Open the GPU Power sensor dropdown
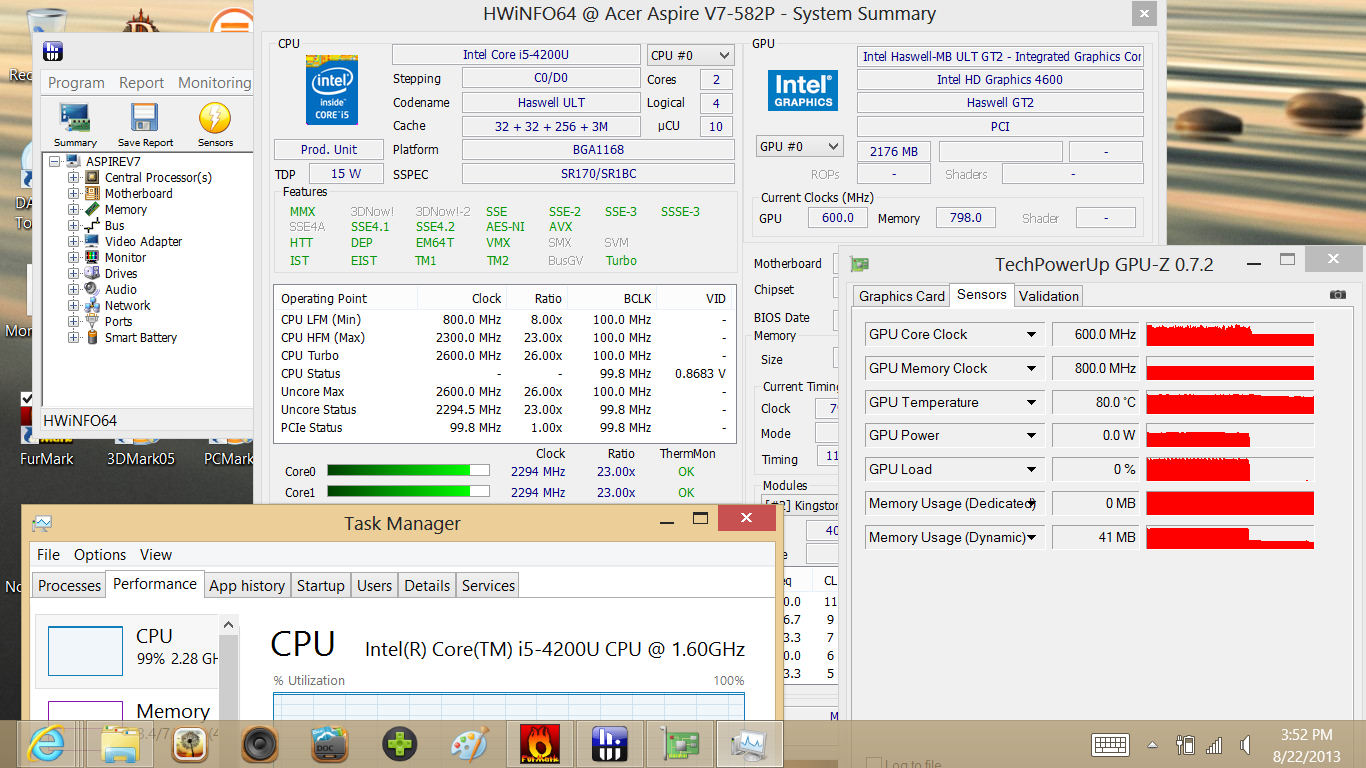This screenshot has width=1366, height=768. [x=1031, y=436]
